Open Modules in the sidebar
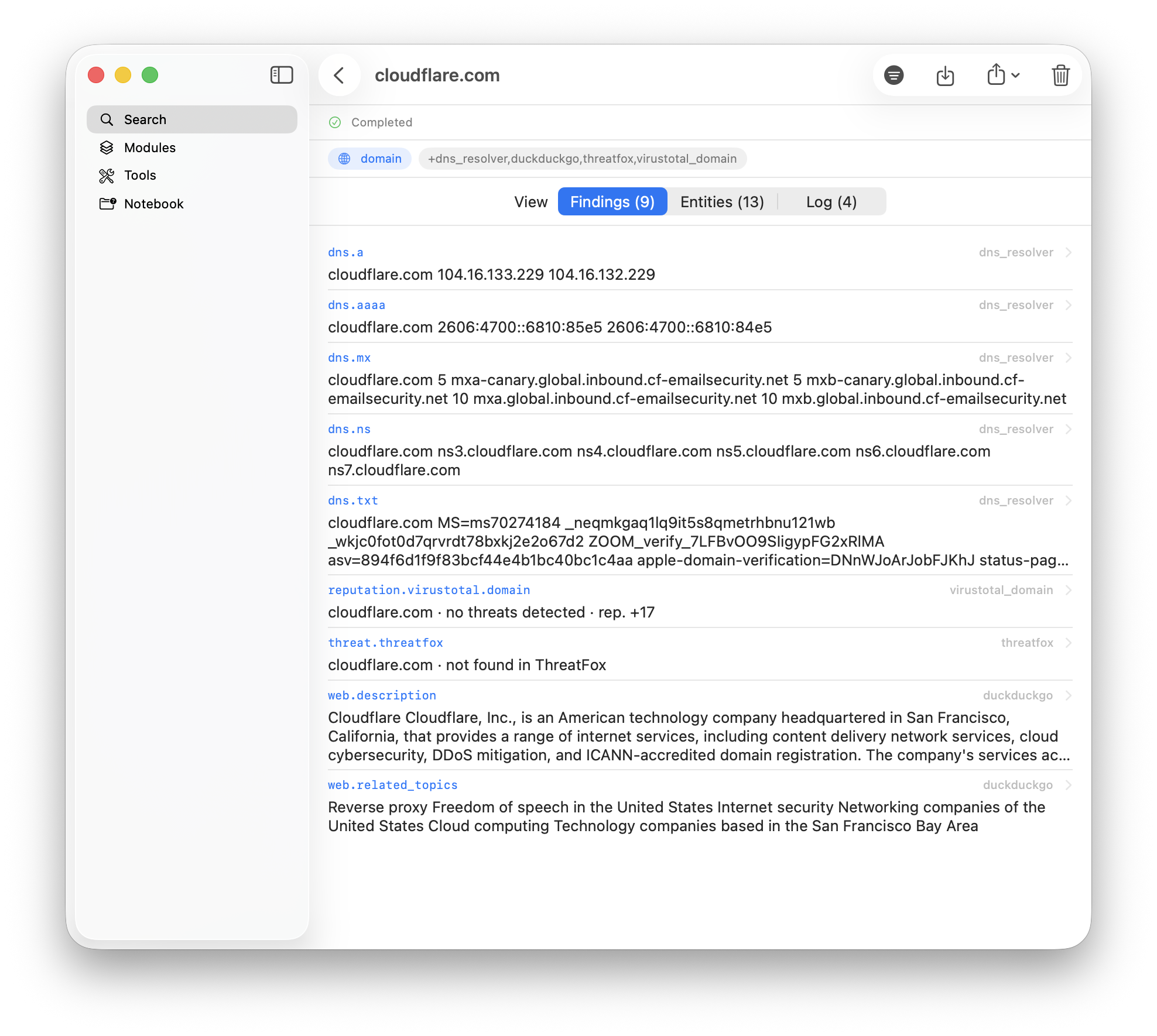This screenshot has height=1036, width=1157. click(x=192, y=147)
